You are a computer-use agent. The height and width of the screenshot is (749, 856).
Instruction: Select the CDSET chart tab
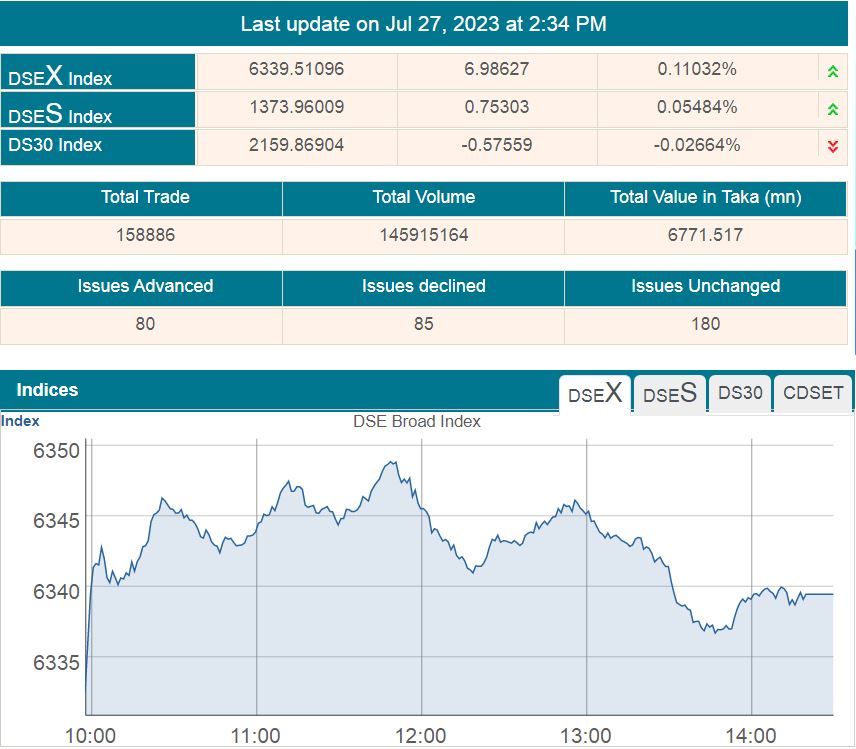pos(813,393)
